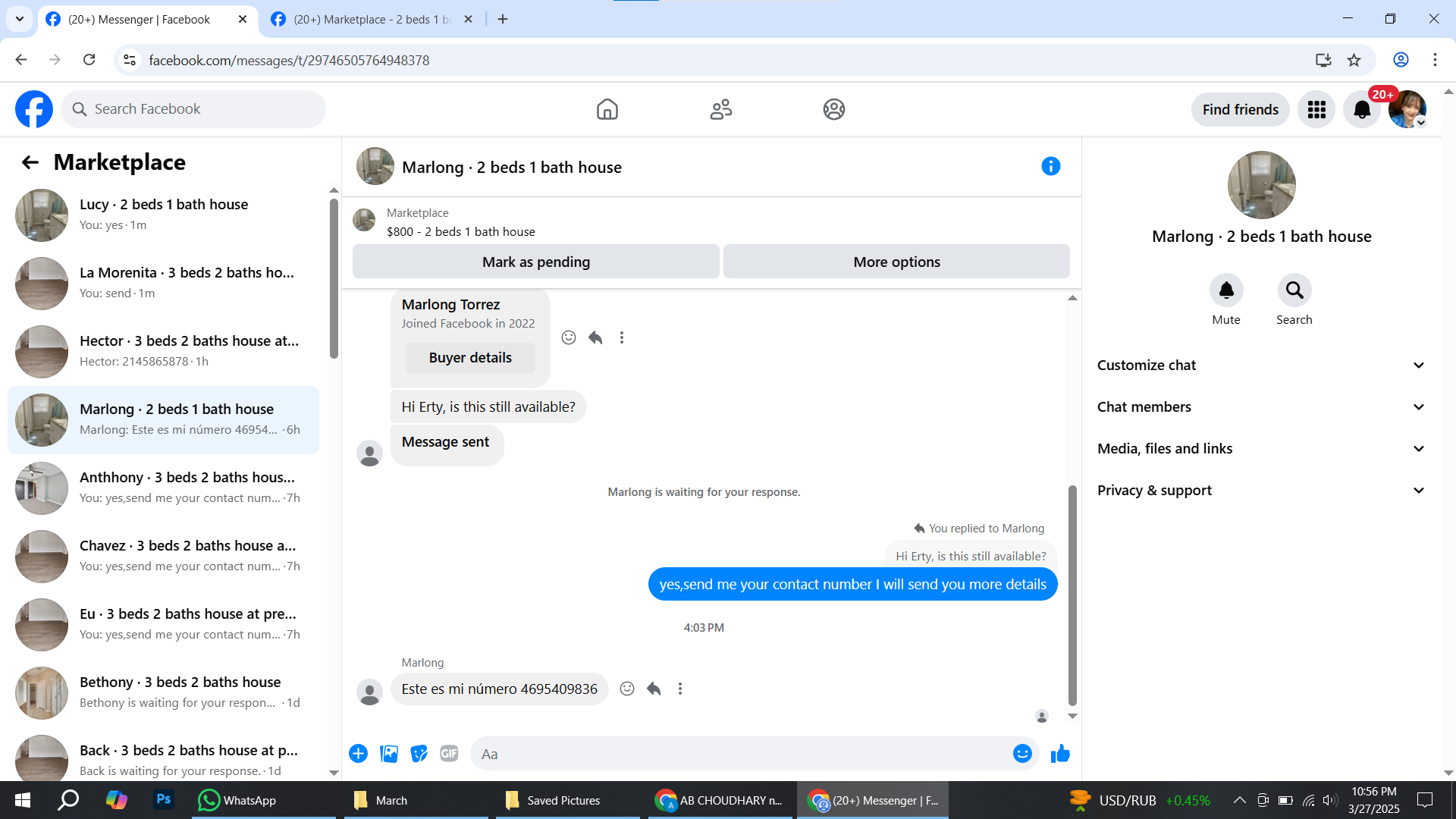Screen dimensions: 1456x819
Task: Click the $800 - 2 beds 1 bath house listing
Action: pos(460,232)
